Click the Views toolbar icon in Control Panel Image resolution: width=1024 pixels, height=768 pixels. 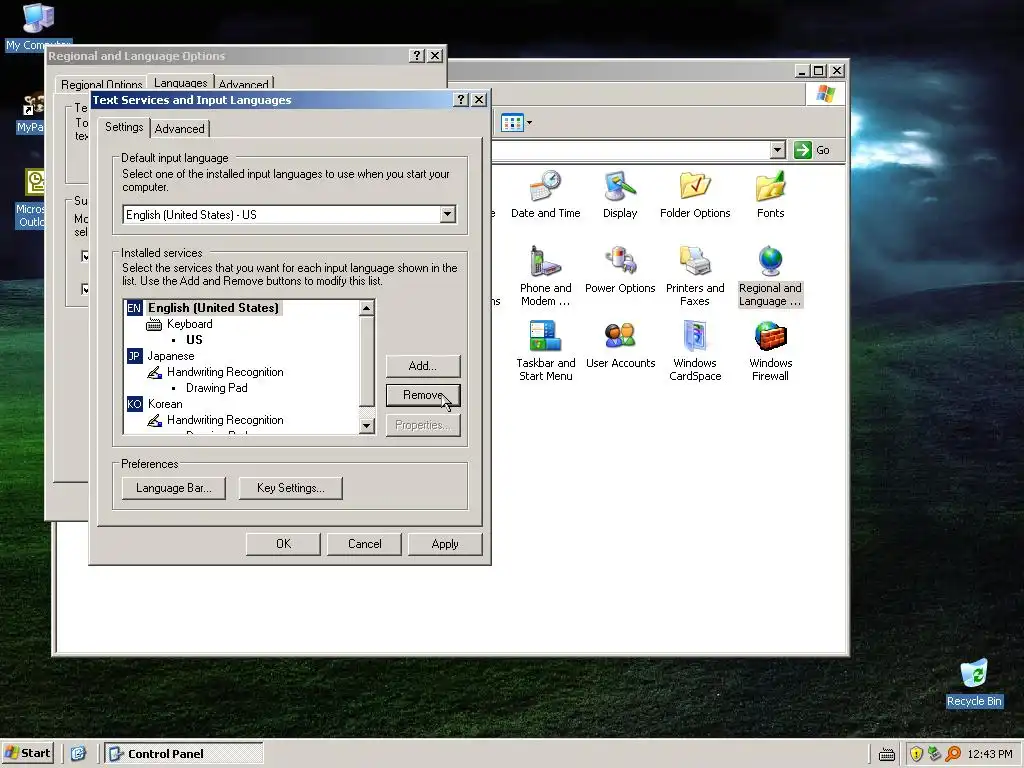pos(512,123)
